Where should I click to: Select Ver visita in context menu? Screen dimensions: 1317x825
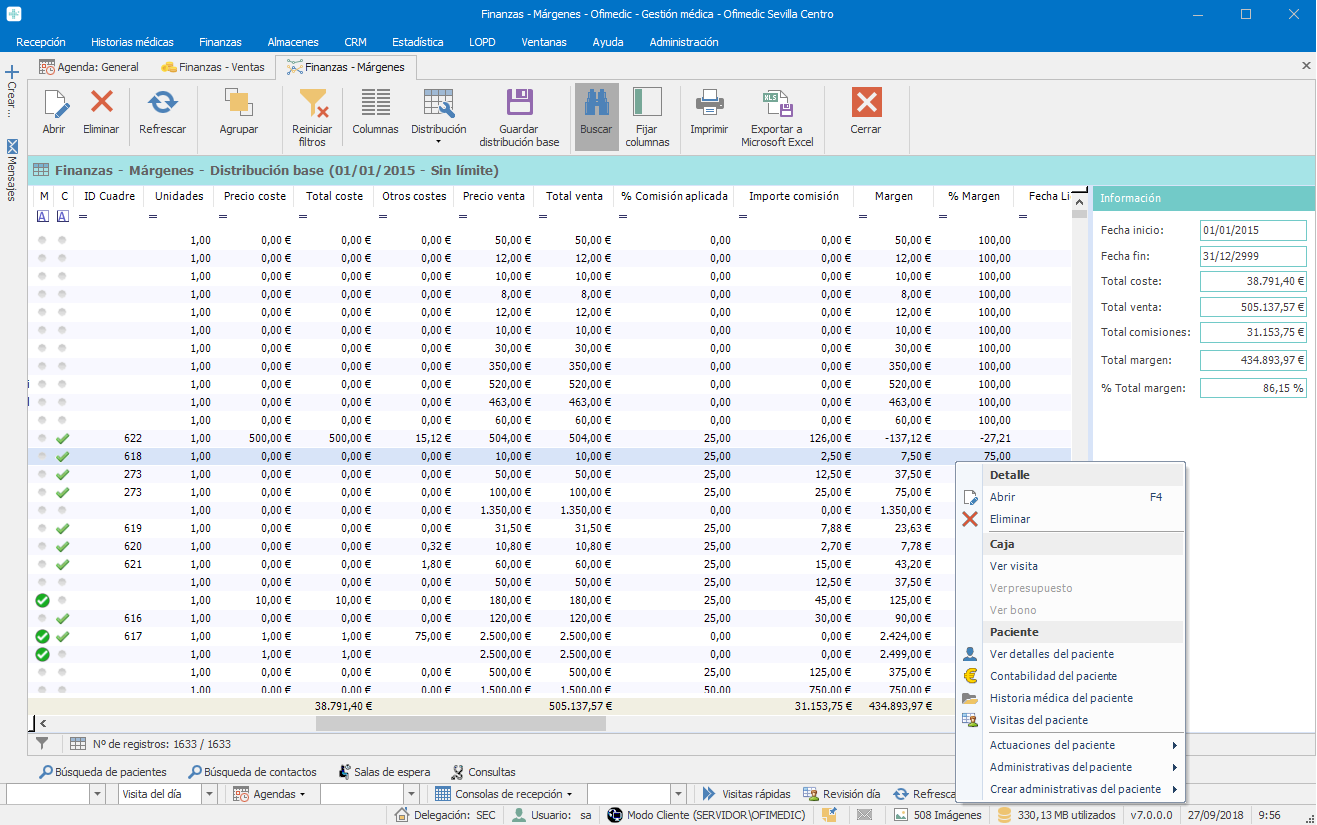(x=1013, y=566)
